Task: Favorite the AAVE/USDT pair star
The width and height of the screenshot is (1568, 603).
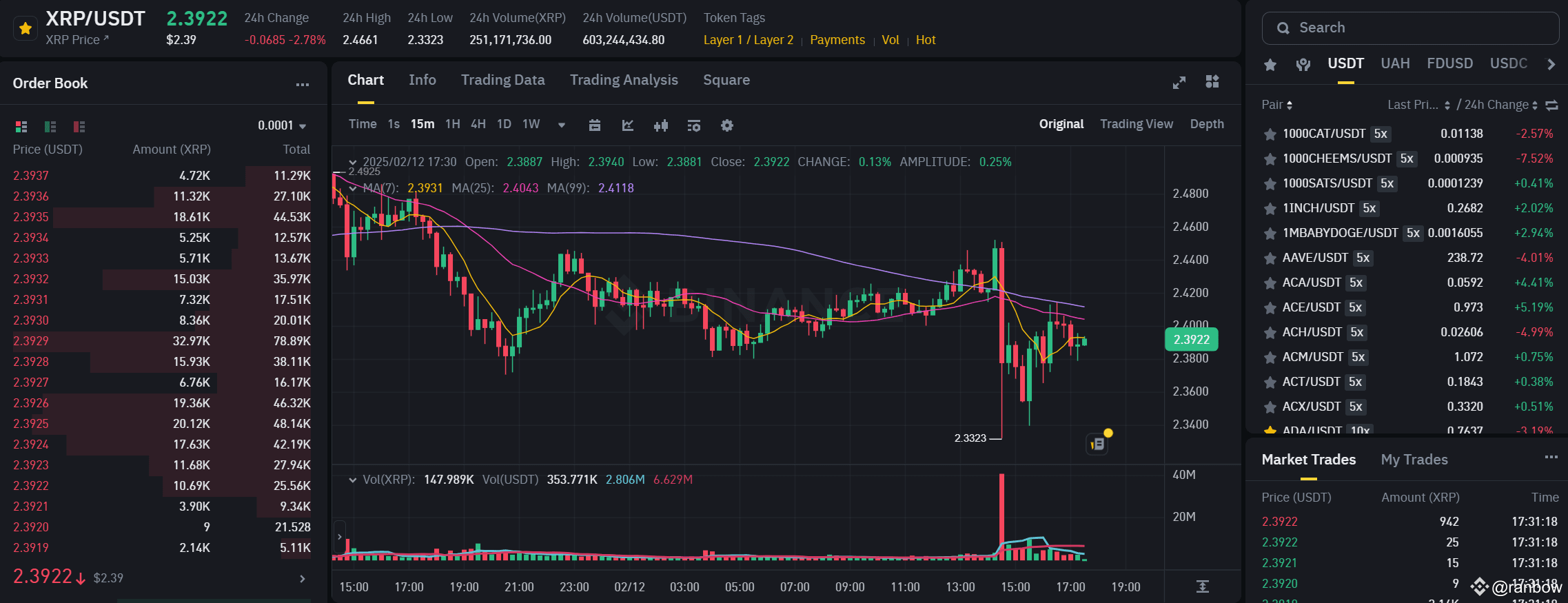Action: (x=1270, y=258)
